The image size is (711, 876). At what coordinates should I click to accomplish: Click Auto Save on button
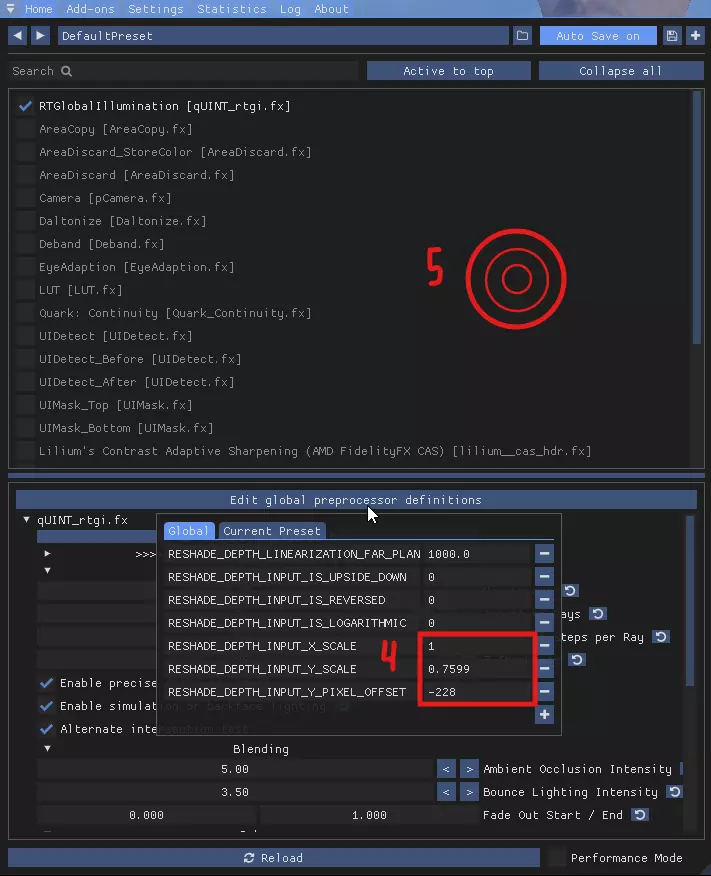point(598,36)
